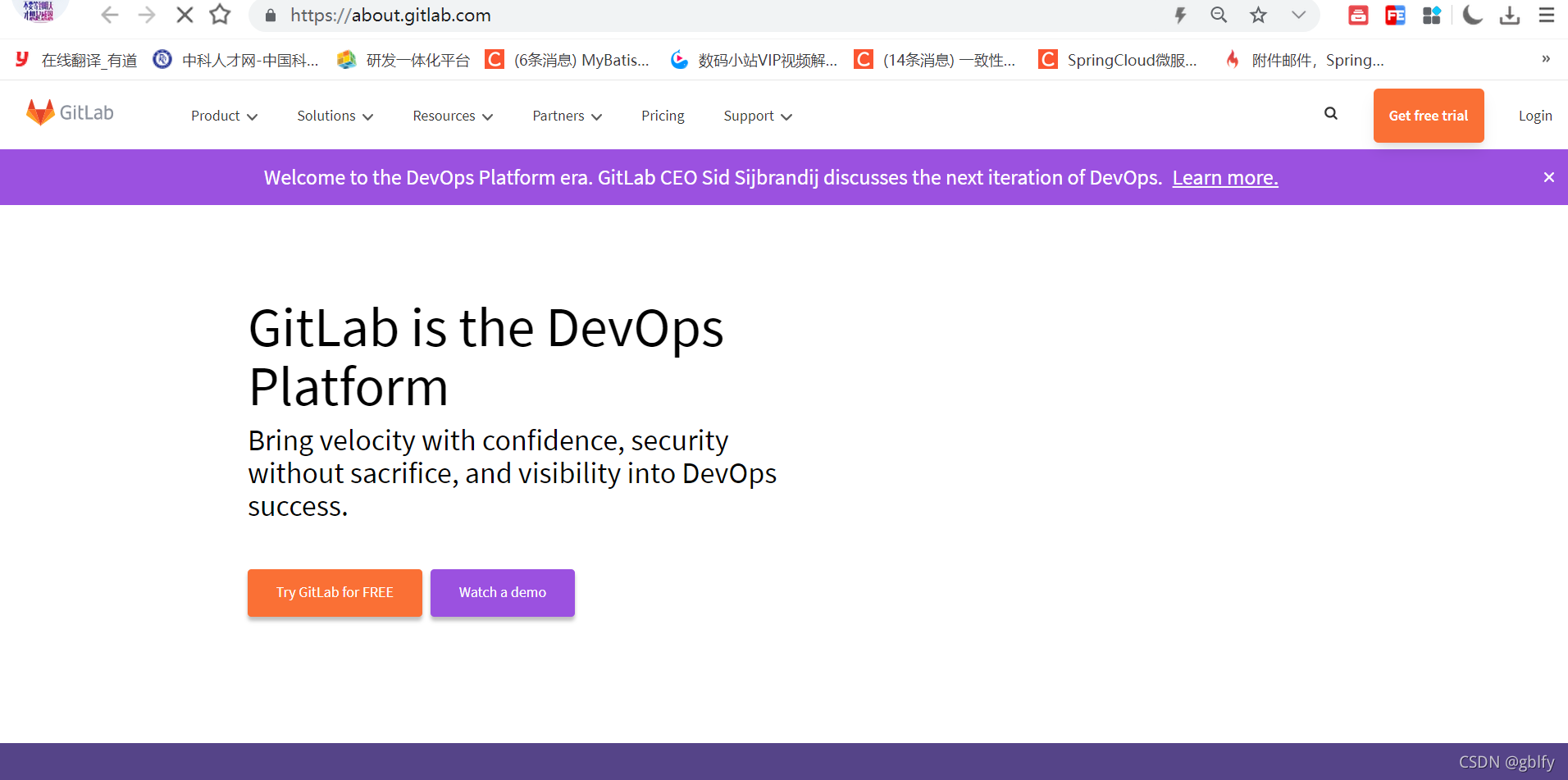Expand the Product menu
Image resolution: width=1568 pixels, height=780 pixels.
(225, 116)
